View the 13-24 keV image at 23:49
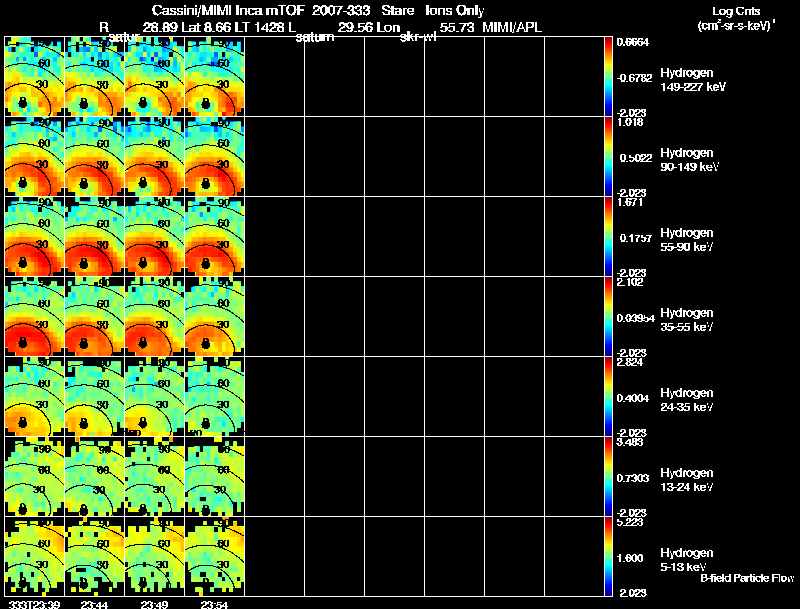800x609 pixels. pos(155,477)
